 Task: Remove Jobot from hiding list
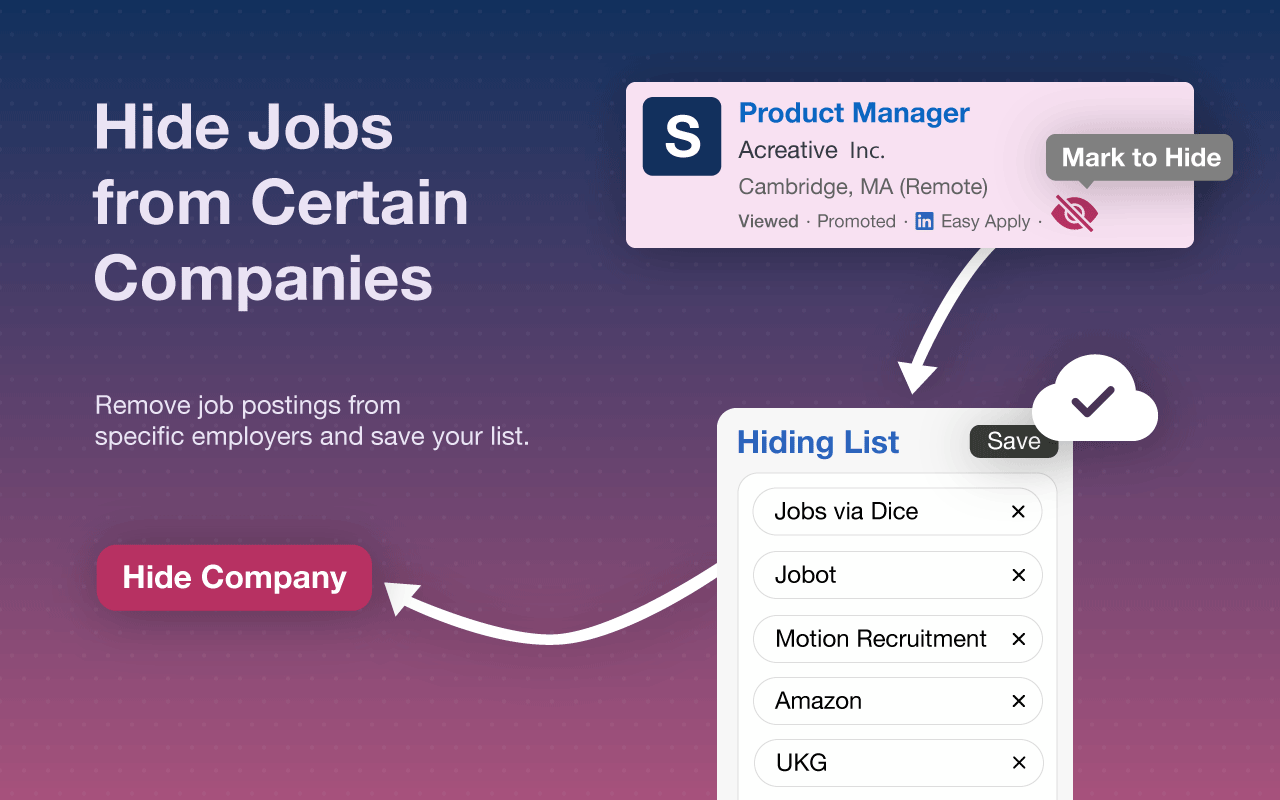(x=1018, y=575)
